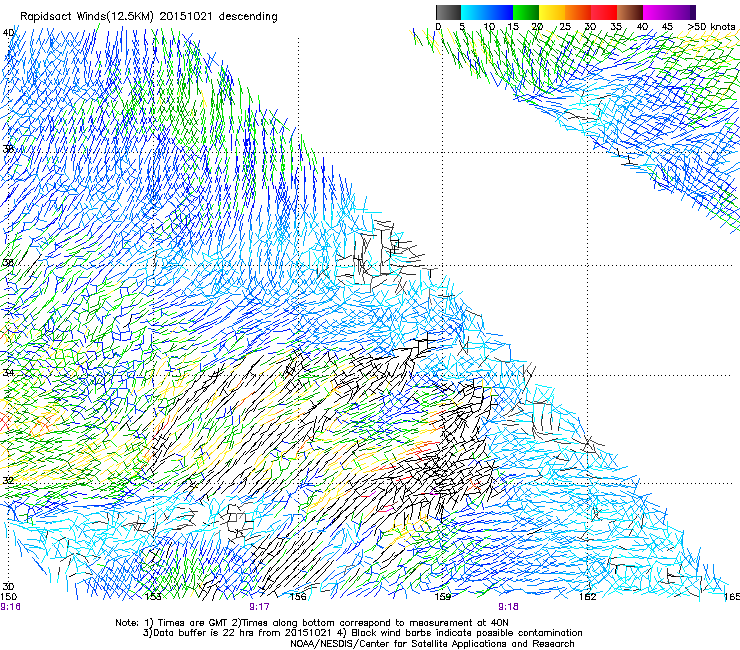The image size is (740, 650).
Task: Click the purple time stamp '9:18'
Action: pyautogui.click(x=508, y=607)
